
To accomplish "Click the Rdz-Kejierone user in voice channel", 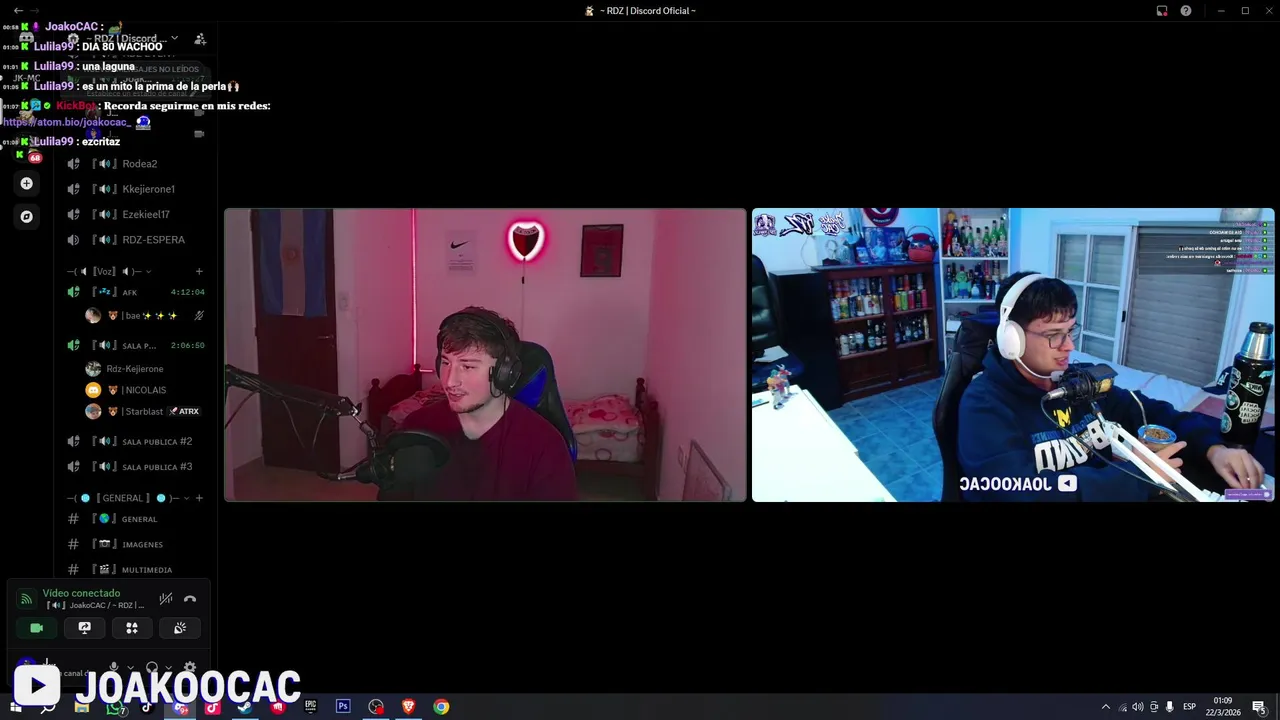I will tap(146, 369).
